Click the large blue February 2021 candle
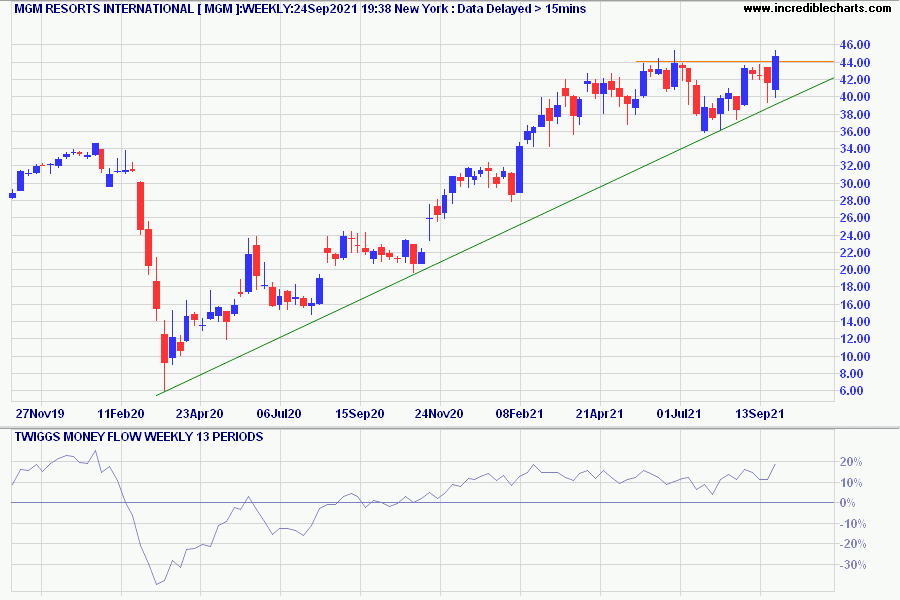The image size is (900, 600). (x=519, y=169)
